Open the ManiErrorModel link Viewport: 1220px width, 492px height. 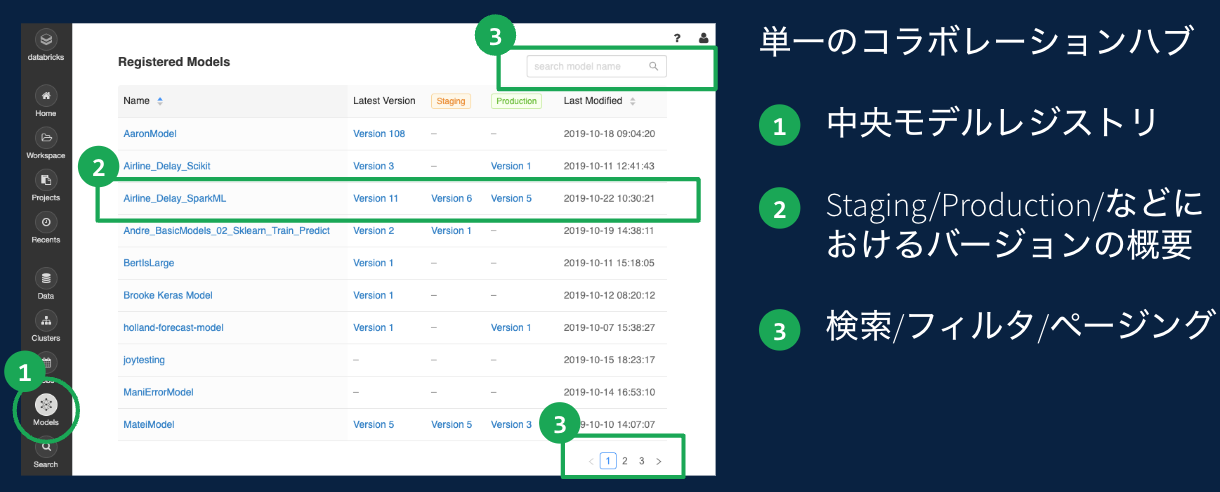pyautogui.click(x=158, y=392)
